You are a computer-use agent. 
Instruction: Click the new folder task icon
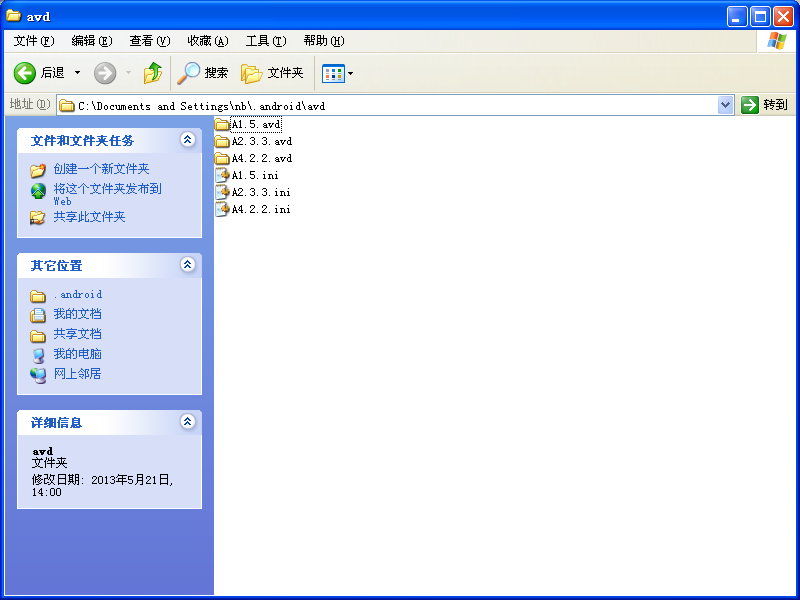(x=38, y=170)
